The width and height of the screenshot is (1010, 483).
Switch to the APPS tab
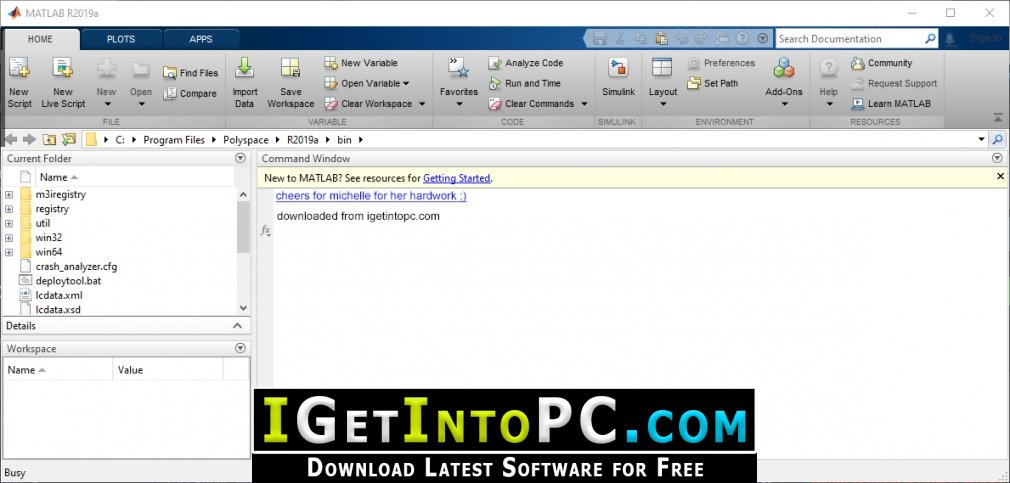(201, 39)
